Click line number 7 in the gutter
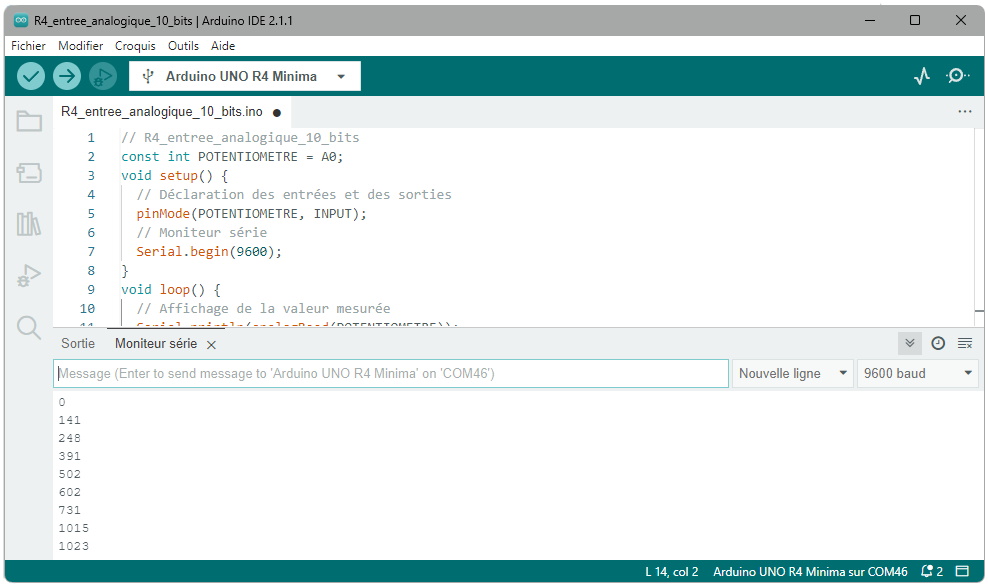Image resolution: width=988 pixels, height=588 pixels. point(91,251)
